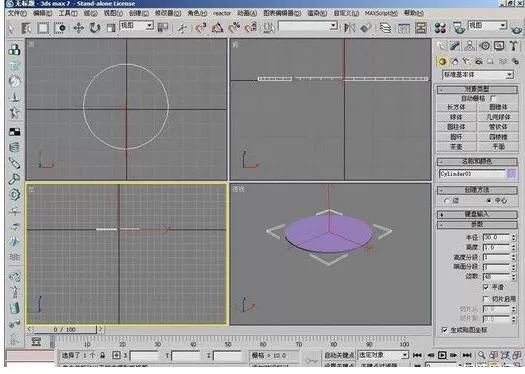Open the 修改器 modifiers menu
This screenshot has width=525, height=374.
pos(168,13)
